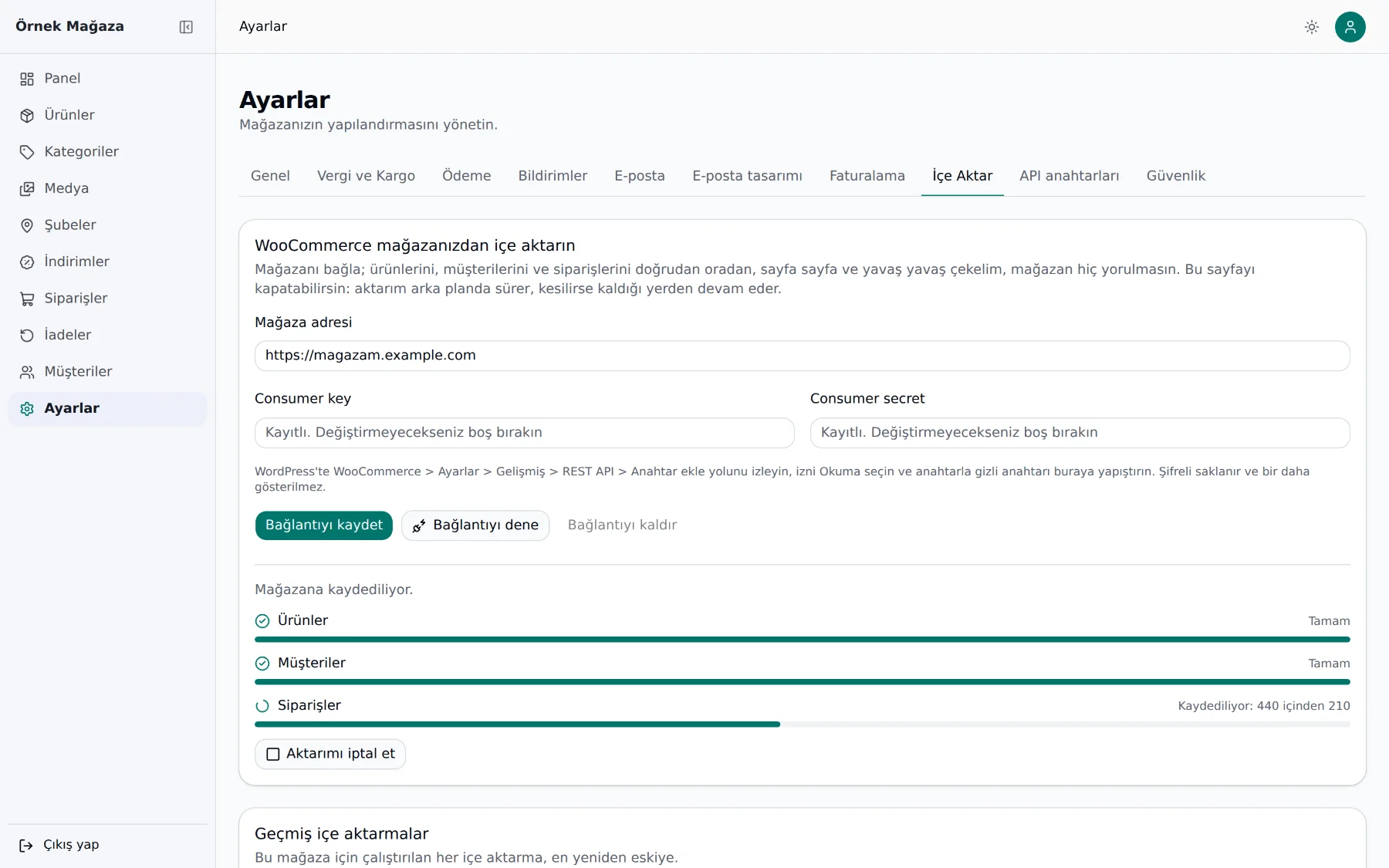
Task: Click the İndirimler percent badge icon
Action: [27, 262]
